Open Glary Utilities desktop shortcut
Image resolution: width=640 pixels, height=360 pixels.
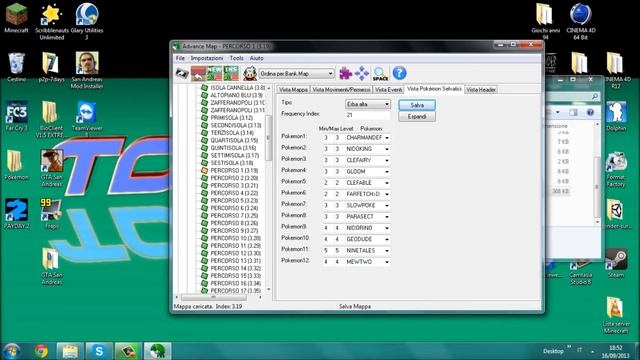click(x=87, y=21)
